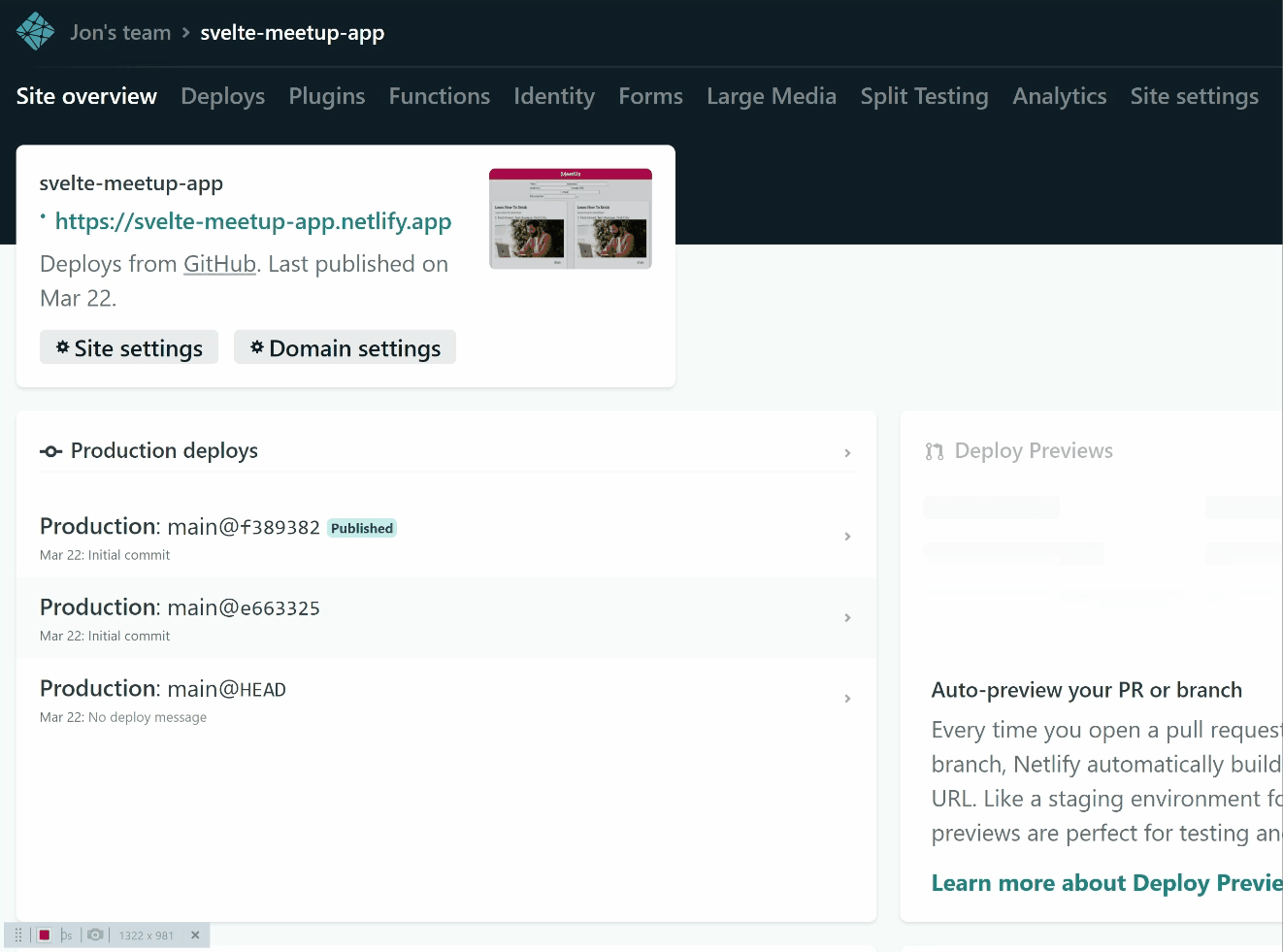Switch to the Forms tab
This screenshot has height=952, width=1283.
pos(650,96)
